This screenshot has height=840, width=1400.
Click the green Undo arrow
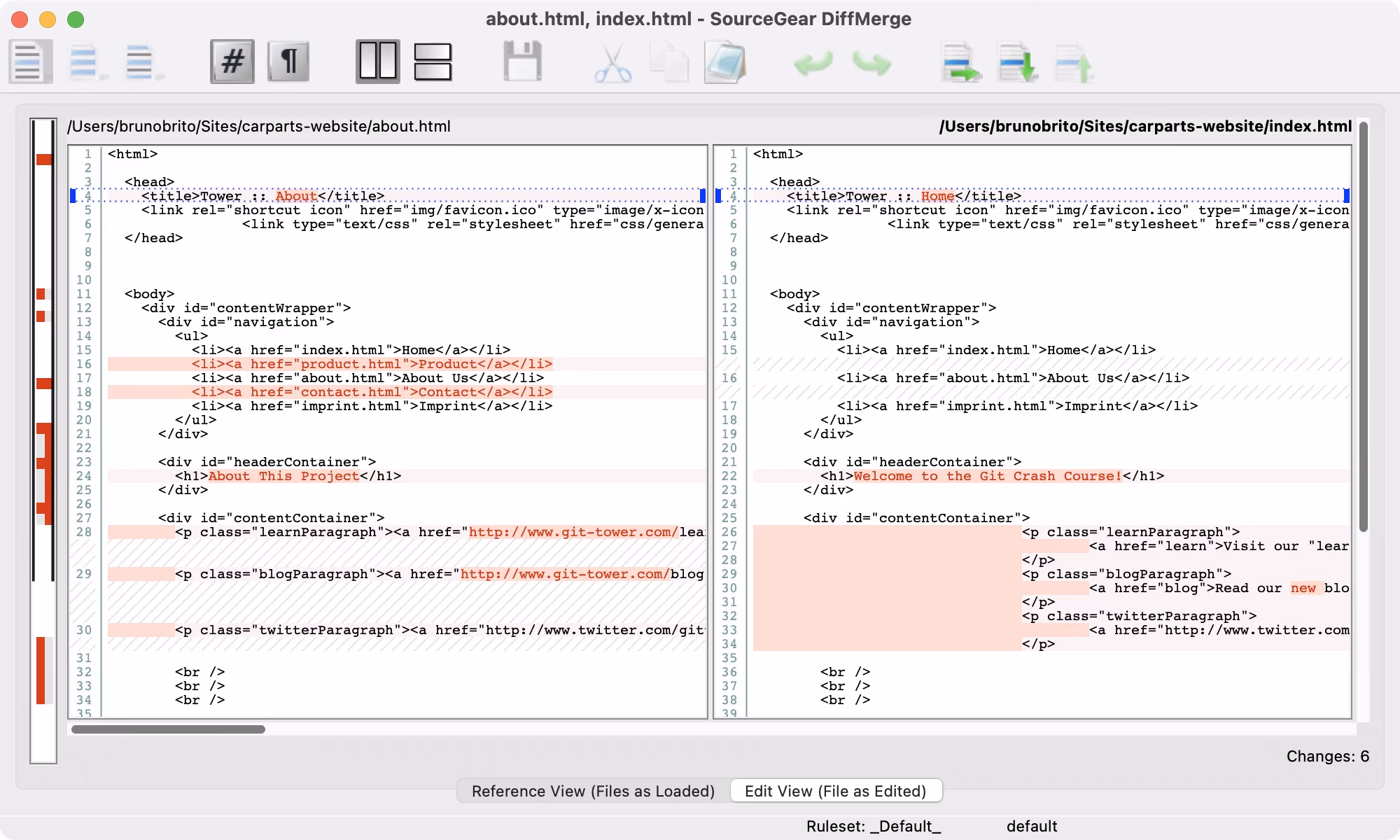click(x=813, y=63)
